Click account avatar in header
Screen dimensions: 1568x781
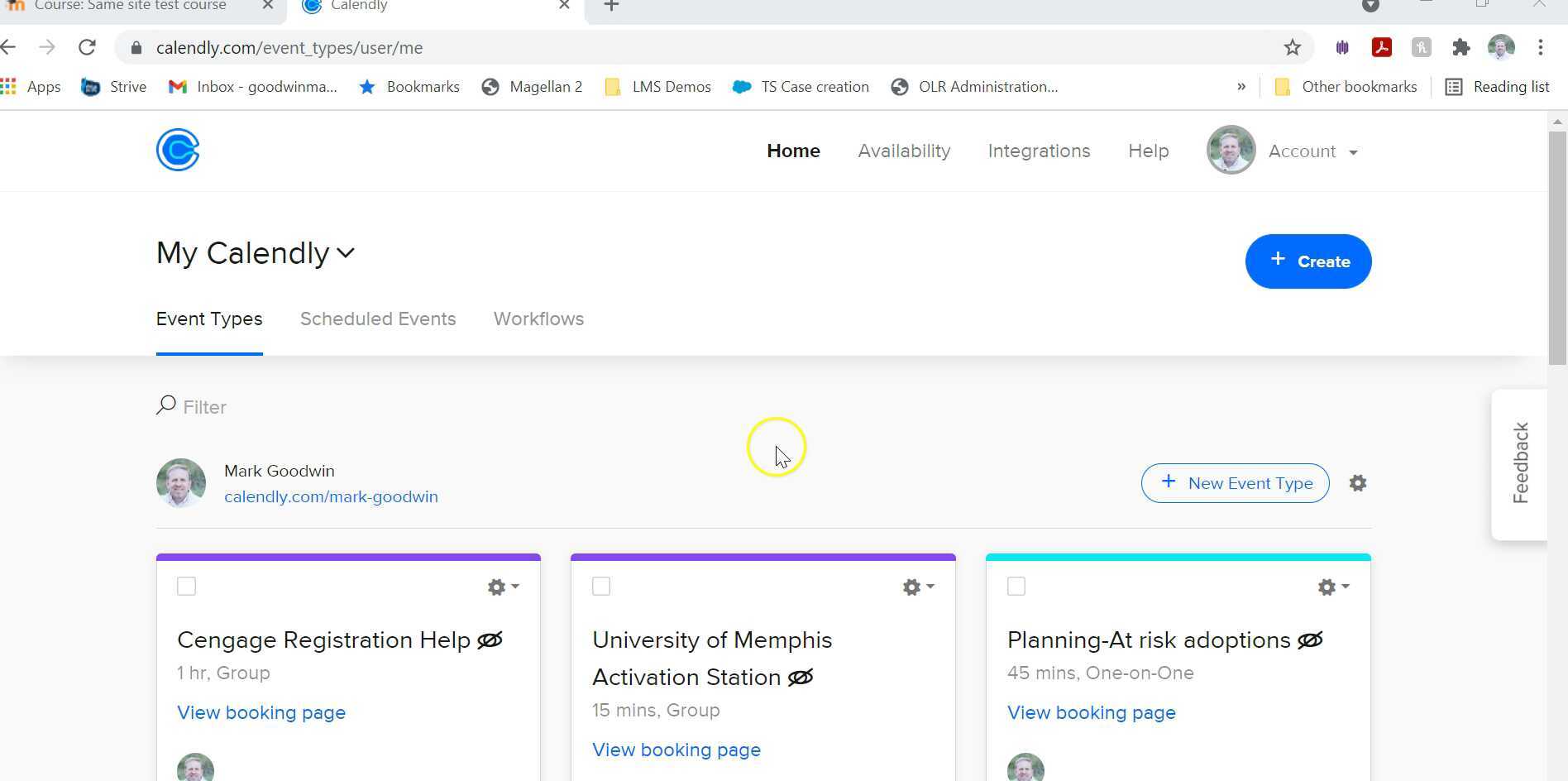pos(1231,150)
